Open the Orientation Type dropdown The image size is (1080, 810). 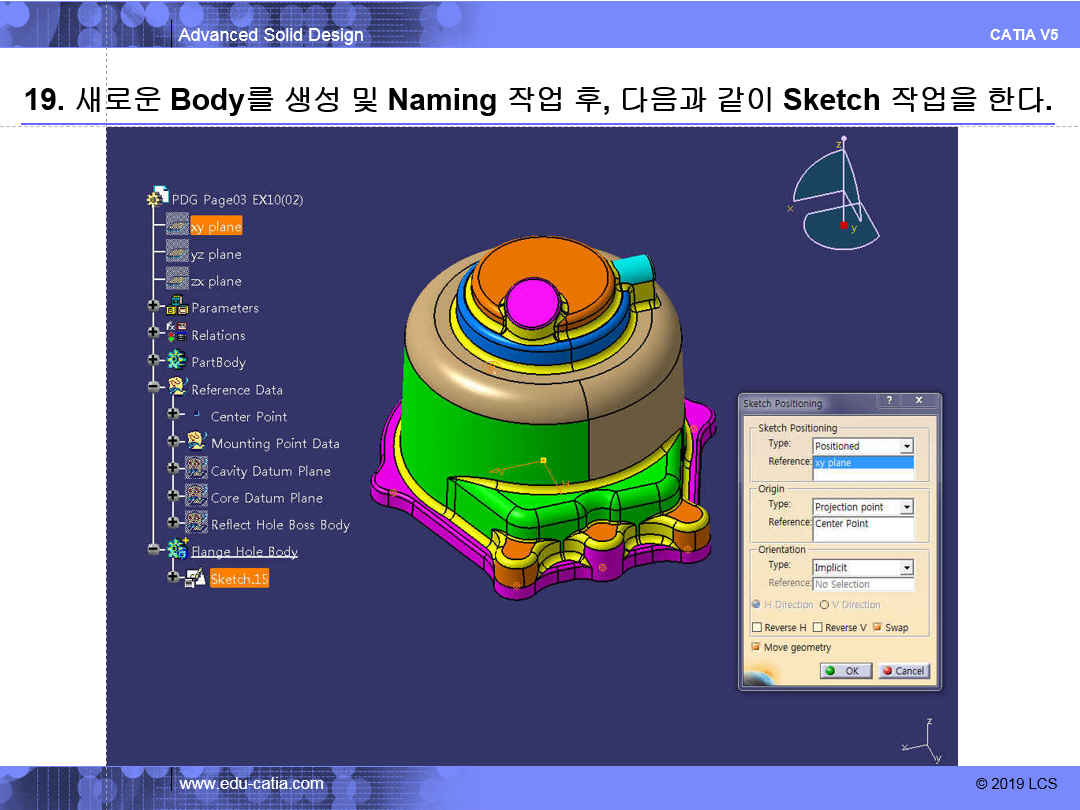(906, 568)
